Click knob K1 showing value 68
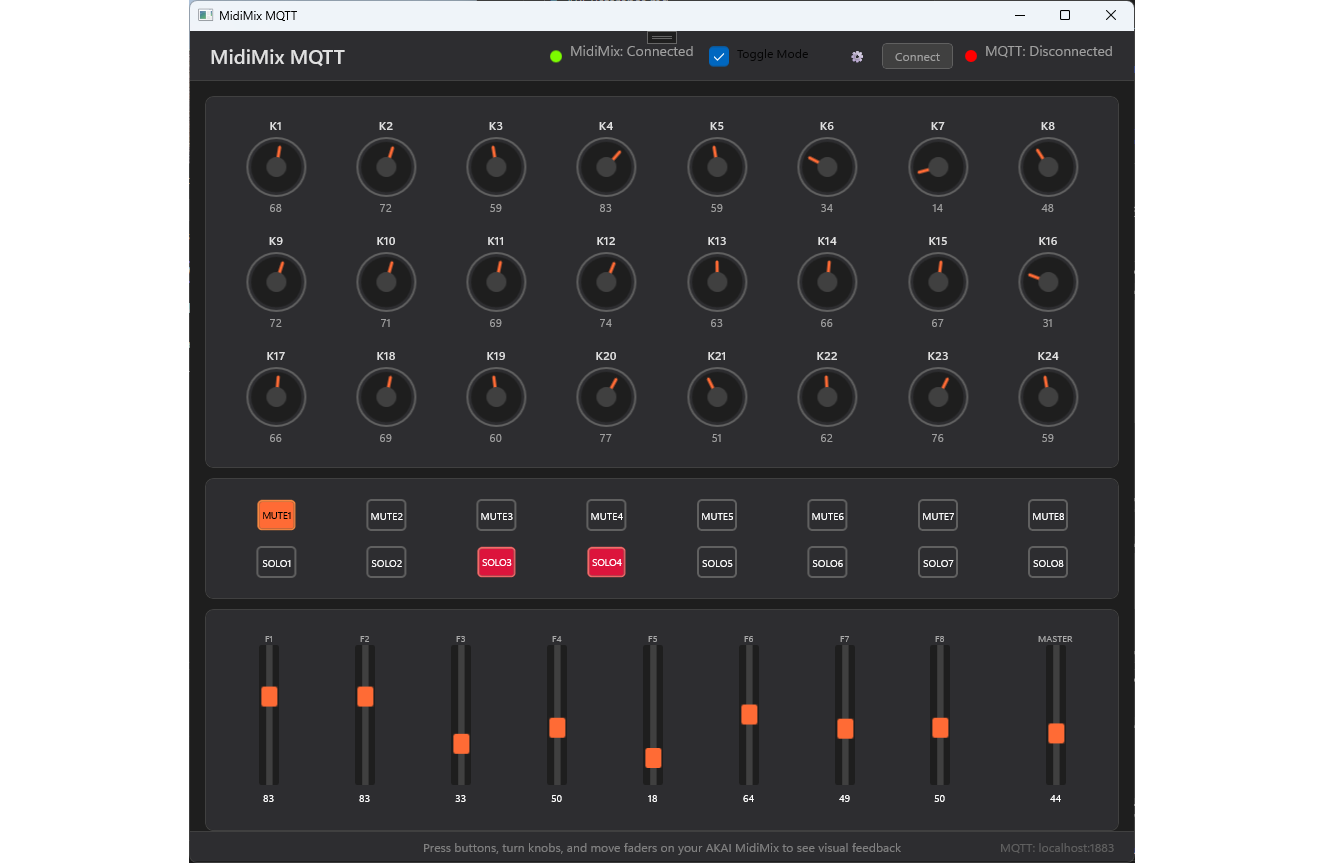This screenshot has width=1324, height=863. pos(276,167)
